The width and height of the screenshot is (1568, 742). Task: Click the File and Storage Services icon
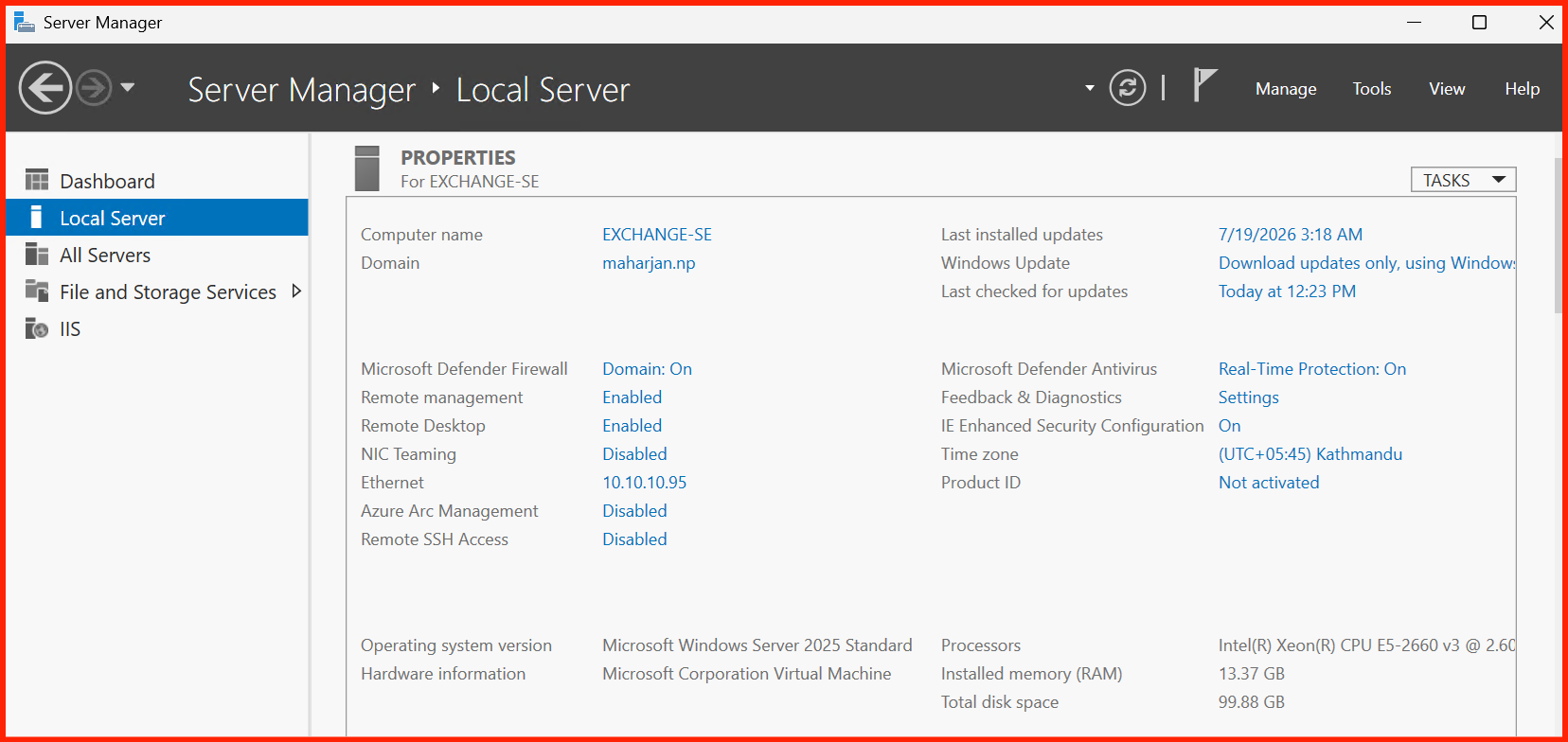pyautogui.click(x=37, y=291)
